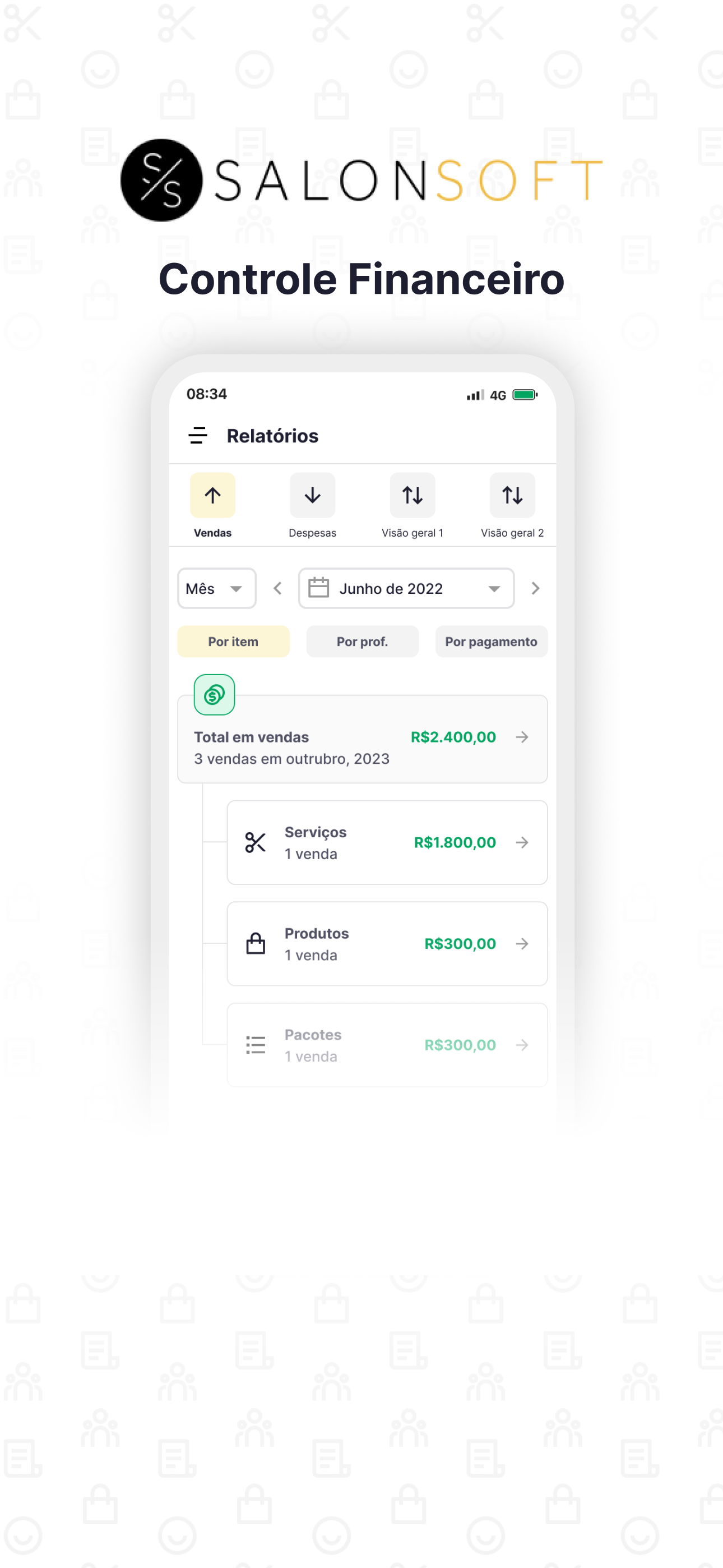Click the scissors icon in Serviços card

point(256,842)
